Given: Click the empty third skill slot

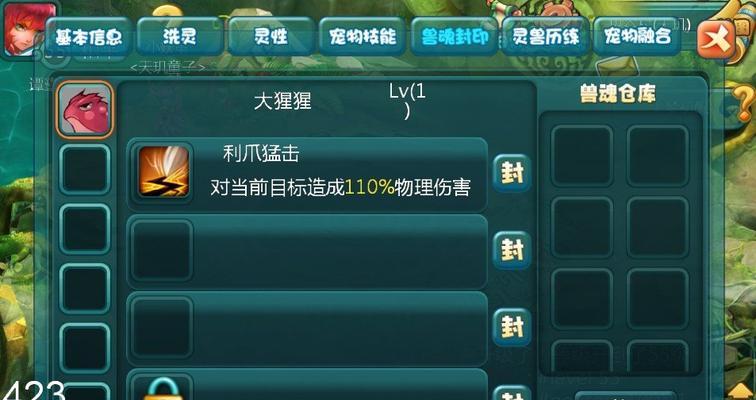Looking at the screenshot, I should coord(162,327).
